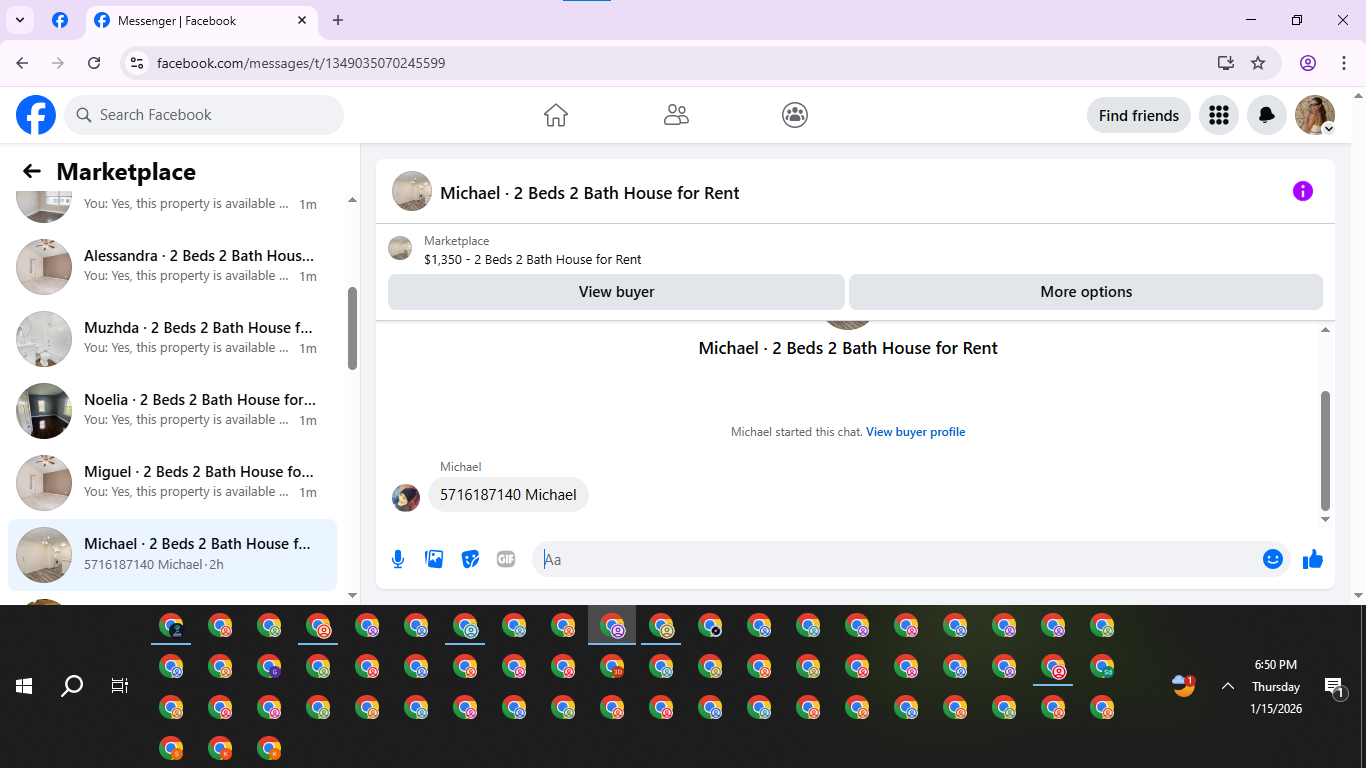Open the apps menu grid icon
Image resolution: width=1366 pixels, height=768 pixels.
[x=1218, y=116]
